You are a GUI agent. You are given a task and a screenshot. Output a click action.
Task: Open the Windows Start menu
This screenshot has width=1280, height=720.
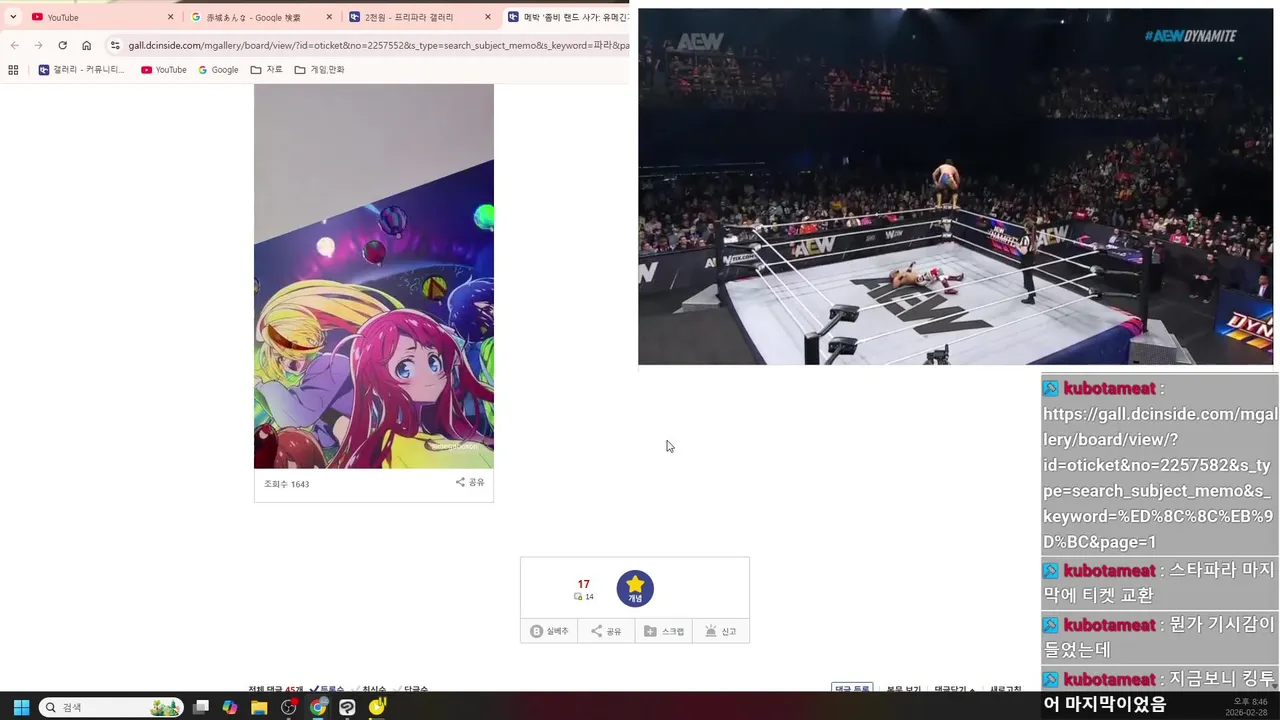(x=21, y=707)
